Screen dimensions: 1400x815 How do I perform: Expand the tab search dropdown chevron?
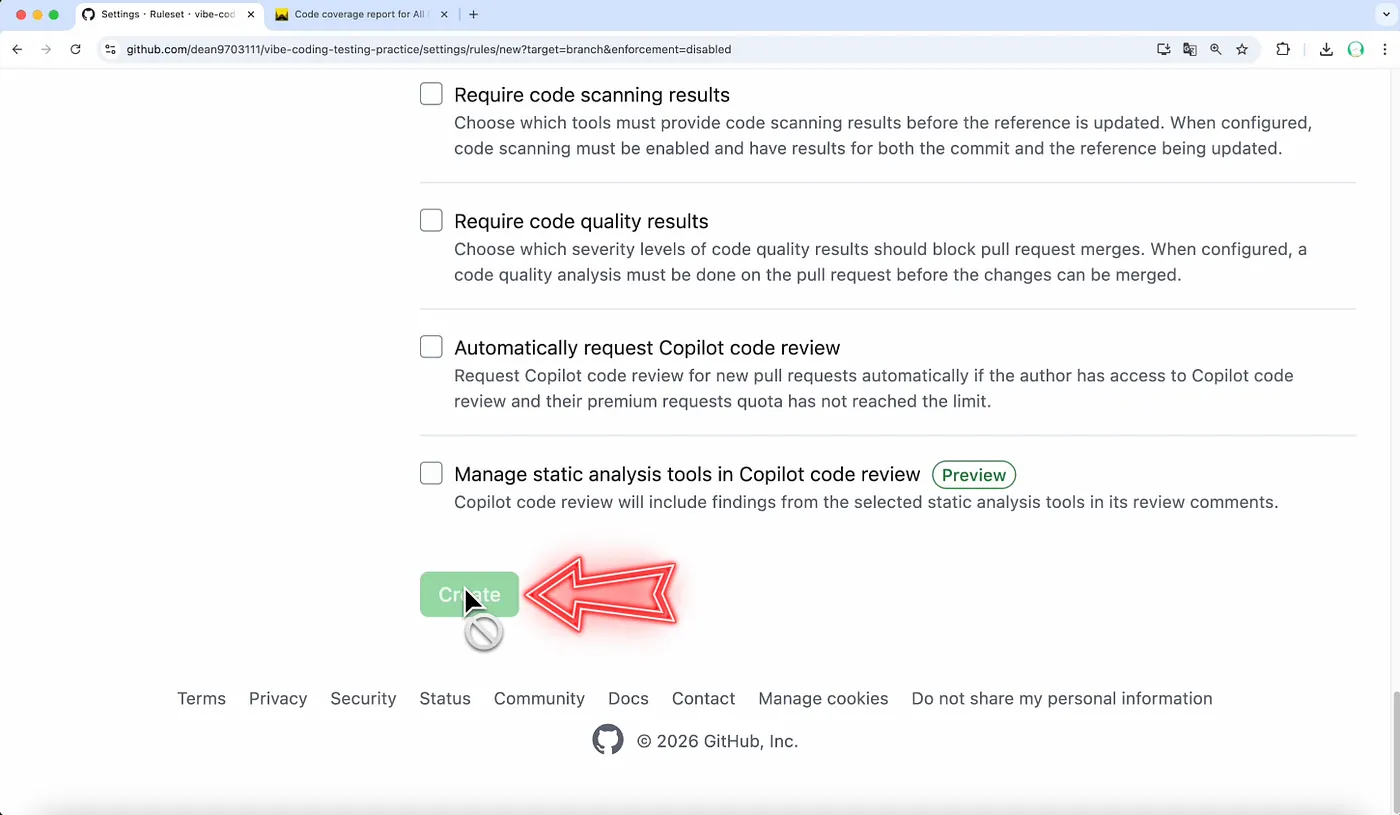(1384, 14)
